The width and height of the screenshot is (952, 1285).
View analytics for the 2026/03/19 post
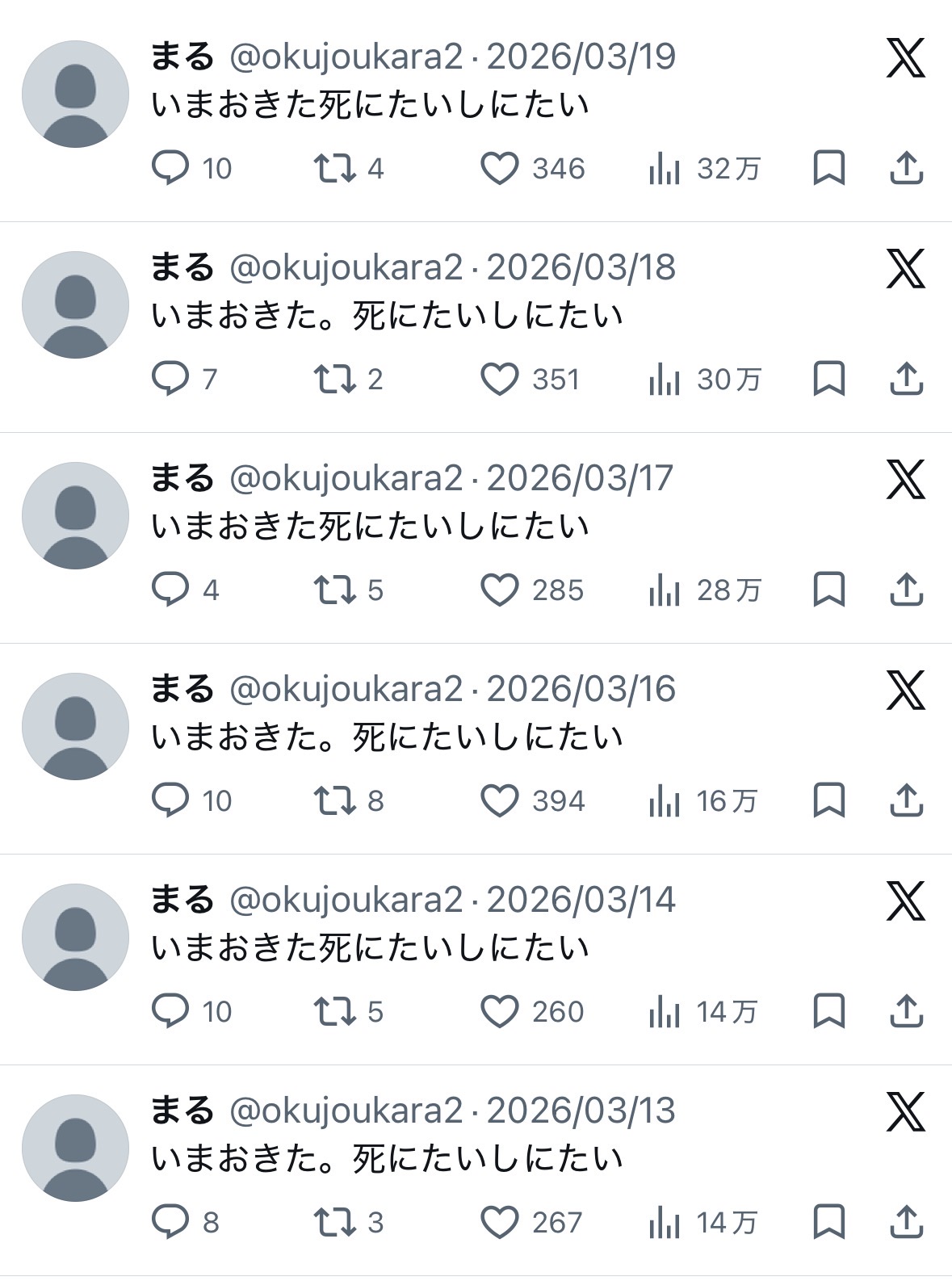pos(664,169)
